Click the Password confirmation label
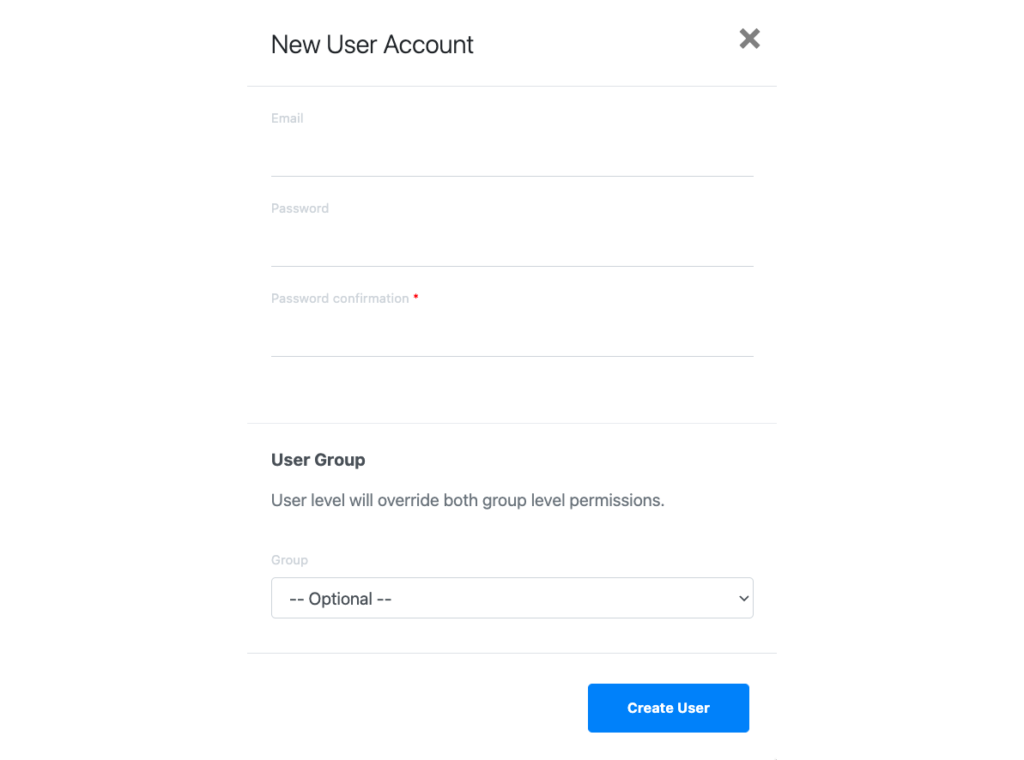Screen dimensions: 1024x760 pyautogui.click(x=339, y=298)
